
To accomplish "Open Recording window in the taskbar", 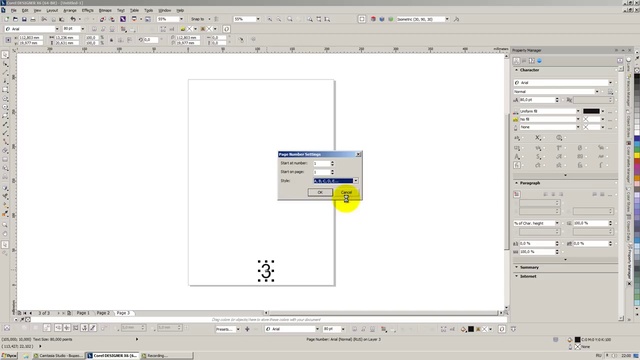I will pos(166,356).
